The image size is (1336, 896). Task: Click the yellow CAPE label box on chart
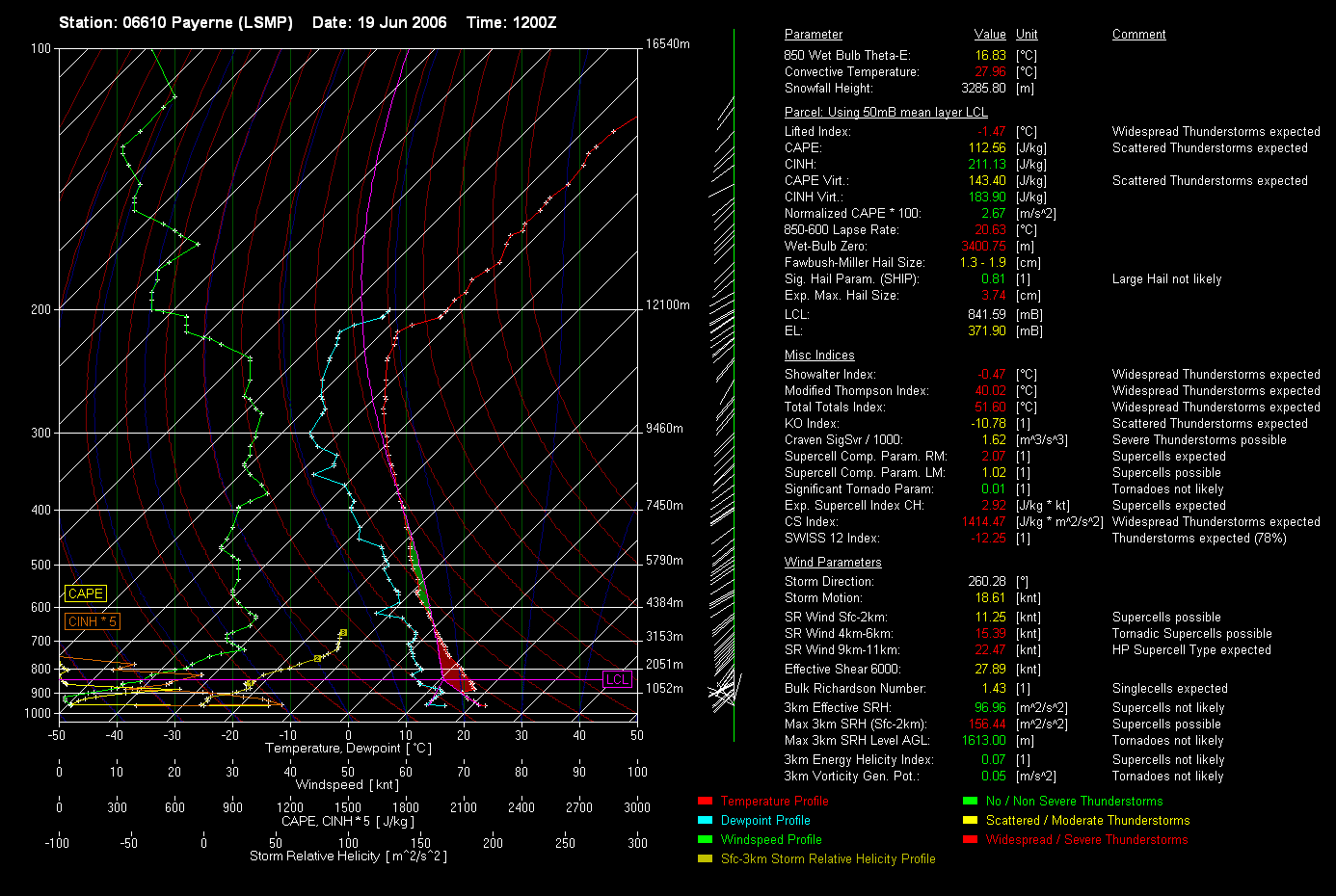tap(86, 593)
